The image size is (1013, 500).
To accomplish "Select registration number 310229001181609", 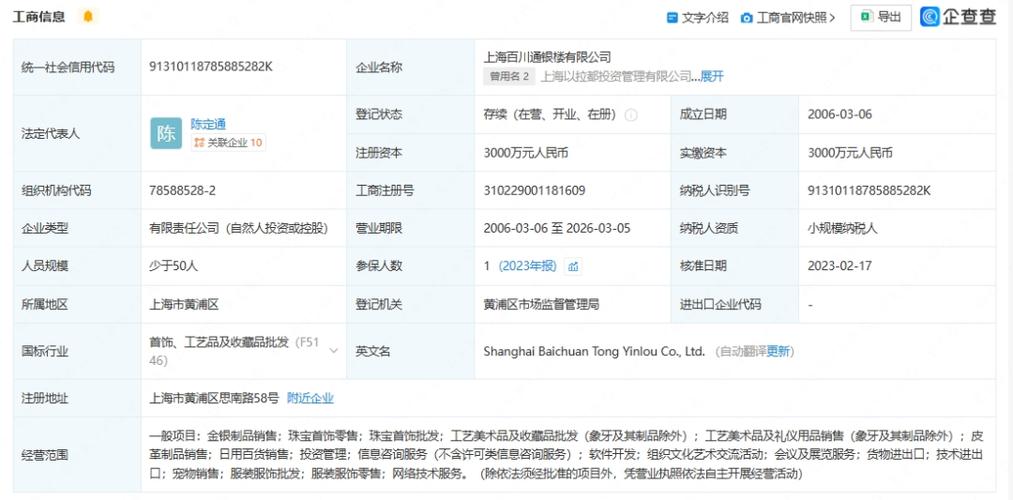I will [x=534, y=191].
